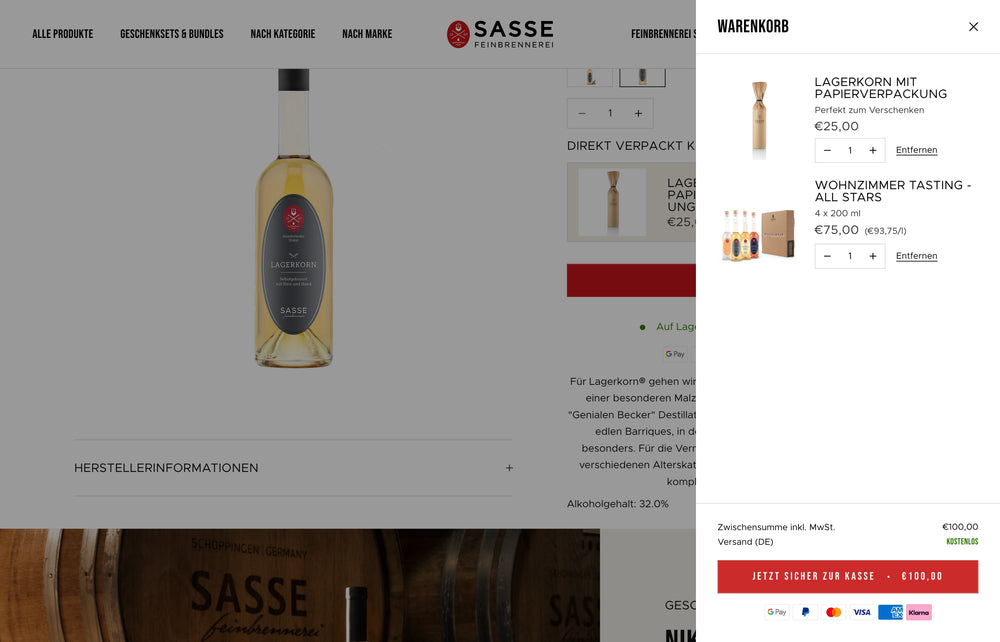1000x642 pixels.
Task: Click the Mastercard payment icon
Action: (x=834, y=612)
